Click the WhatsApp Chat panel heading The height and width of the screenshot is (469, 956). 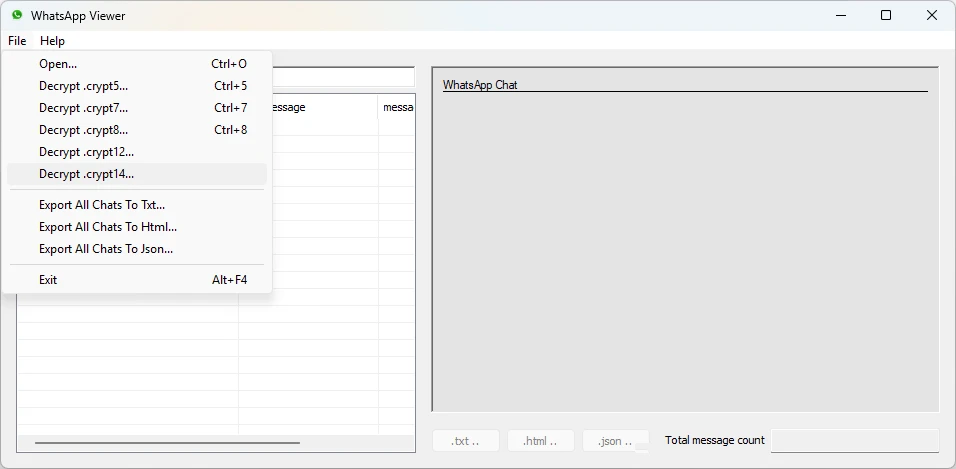pos(480,85)
